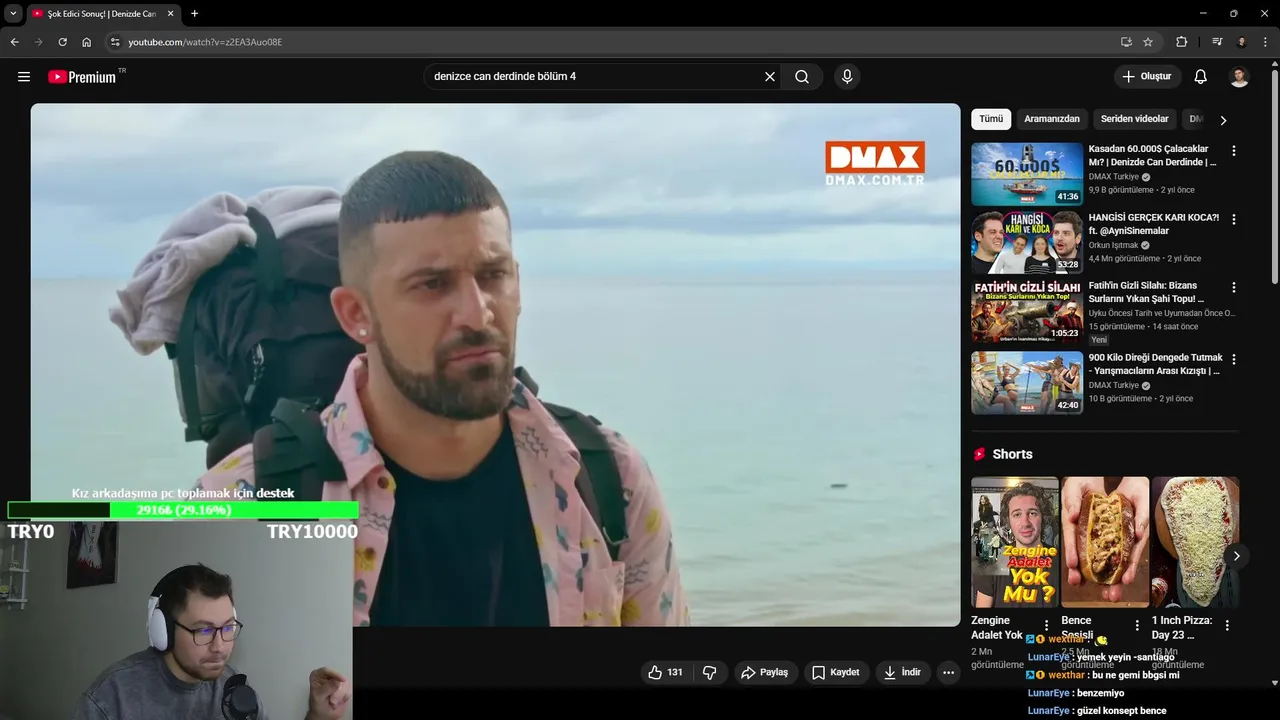1280x720 pixels.
Task: Open the Kasadan 60.000$ Çalacaklar Mı thumbnail
Action: point(1027,174)
